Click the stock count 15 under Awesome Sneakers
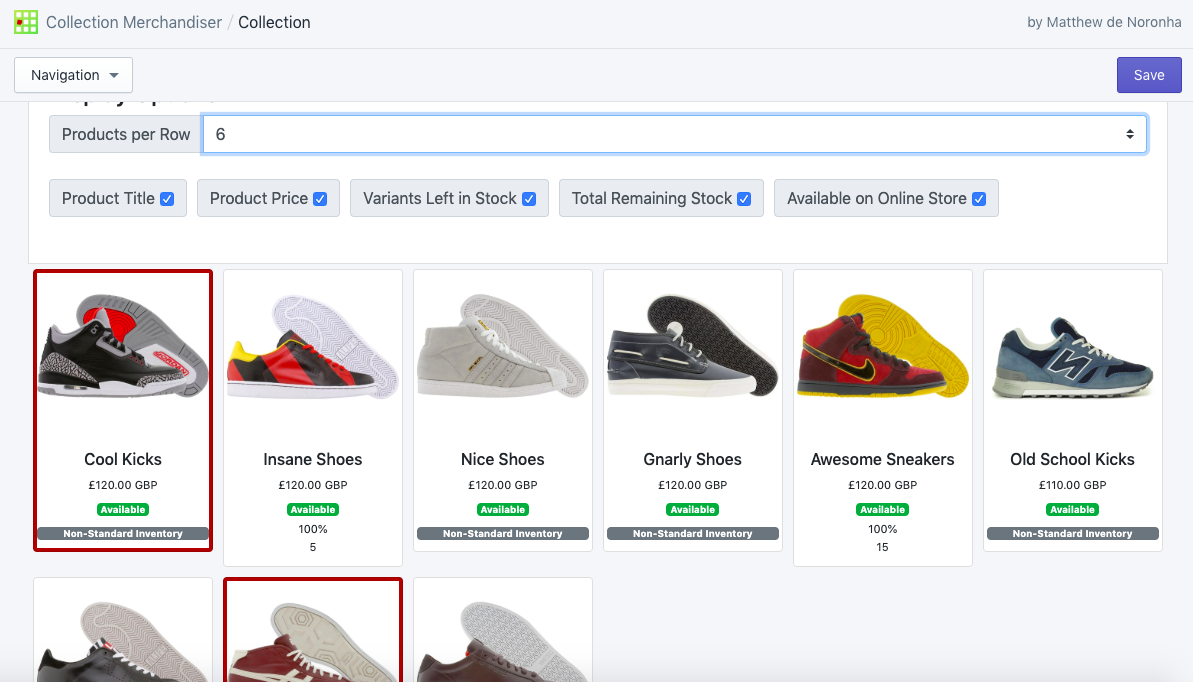The width and height of the screenshot is (1193, 682). [x=883, y=547]
